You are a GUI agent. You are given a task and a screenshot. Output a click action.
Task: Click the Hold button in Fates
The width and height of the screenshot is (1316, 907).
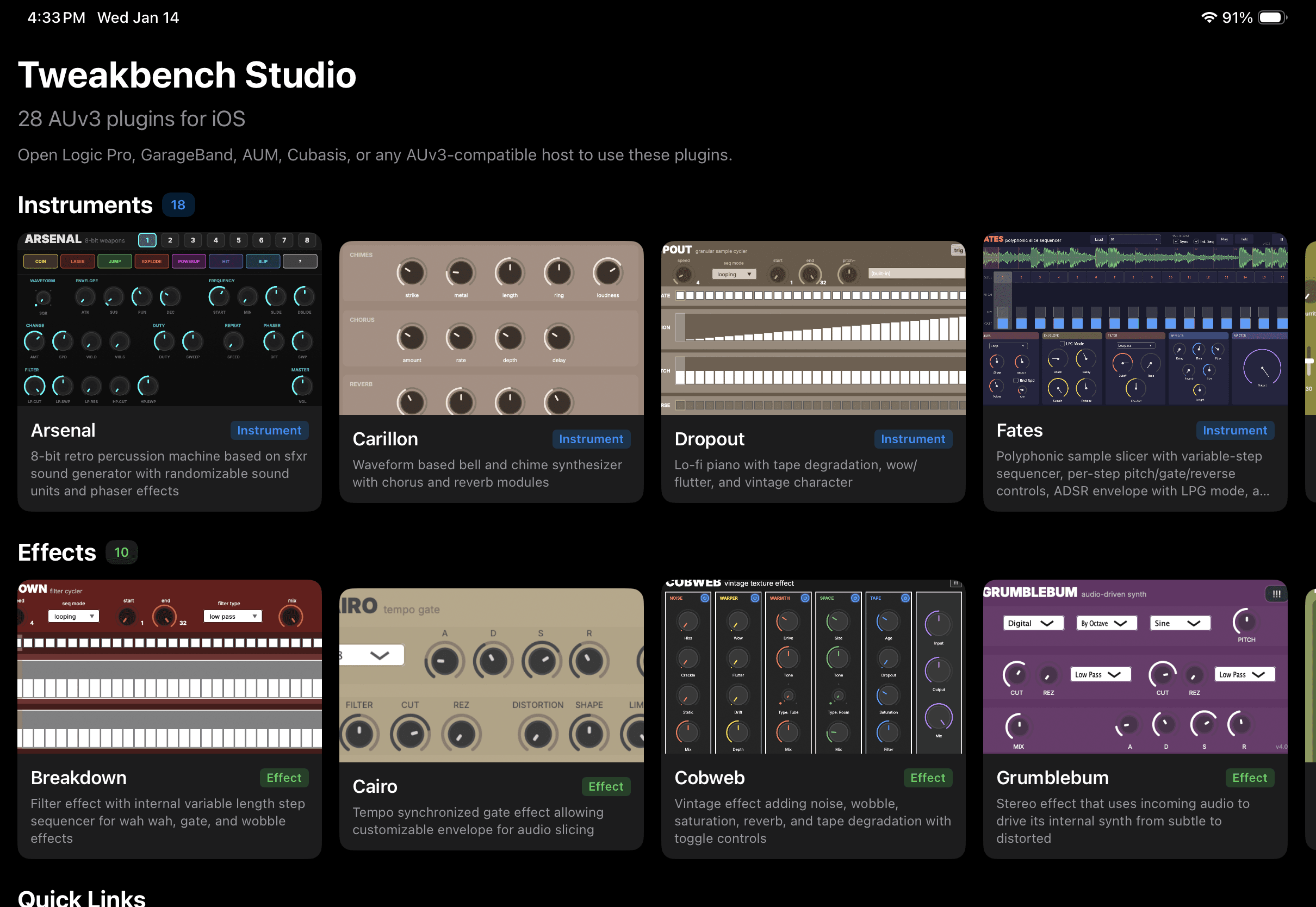coord(1244,240)
